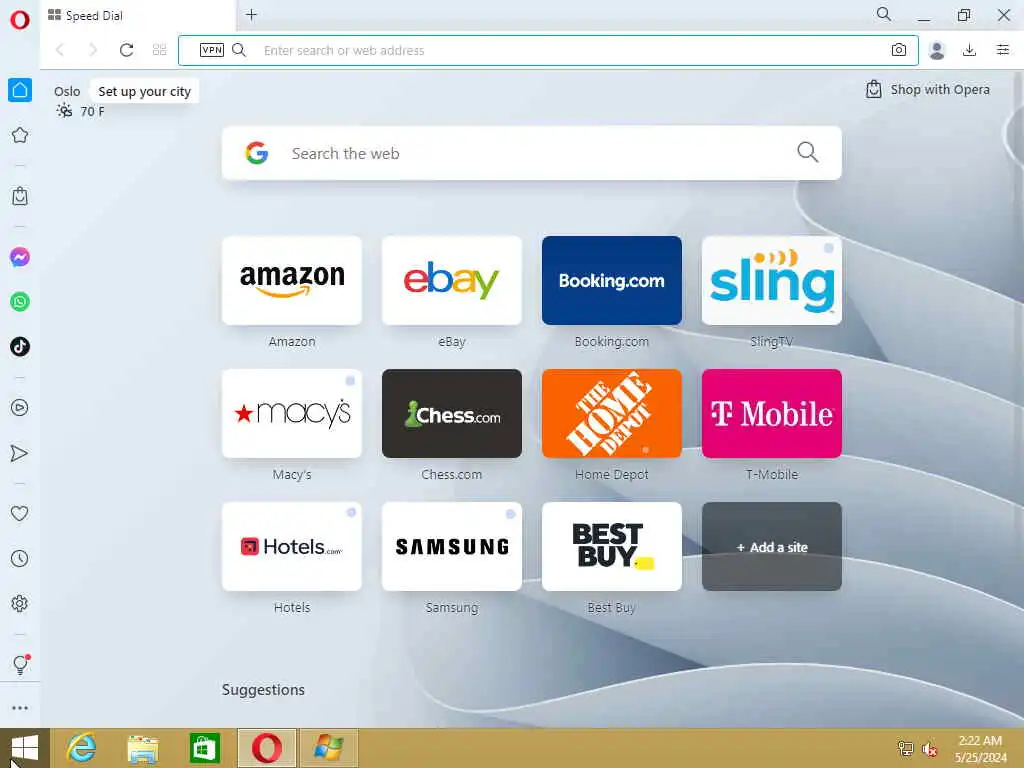
Task: Click the Search the web box
Action: (x=532, y=153)
